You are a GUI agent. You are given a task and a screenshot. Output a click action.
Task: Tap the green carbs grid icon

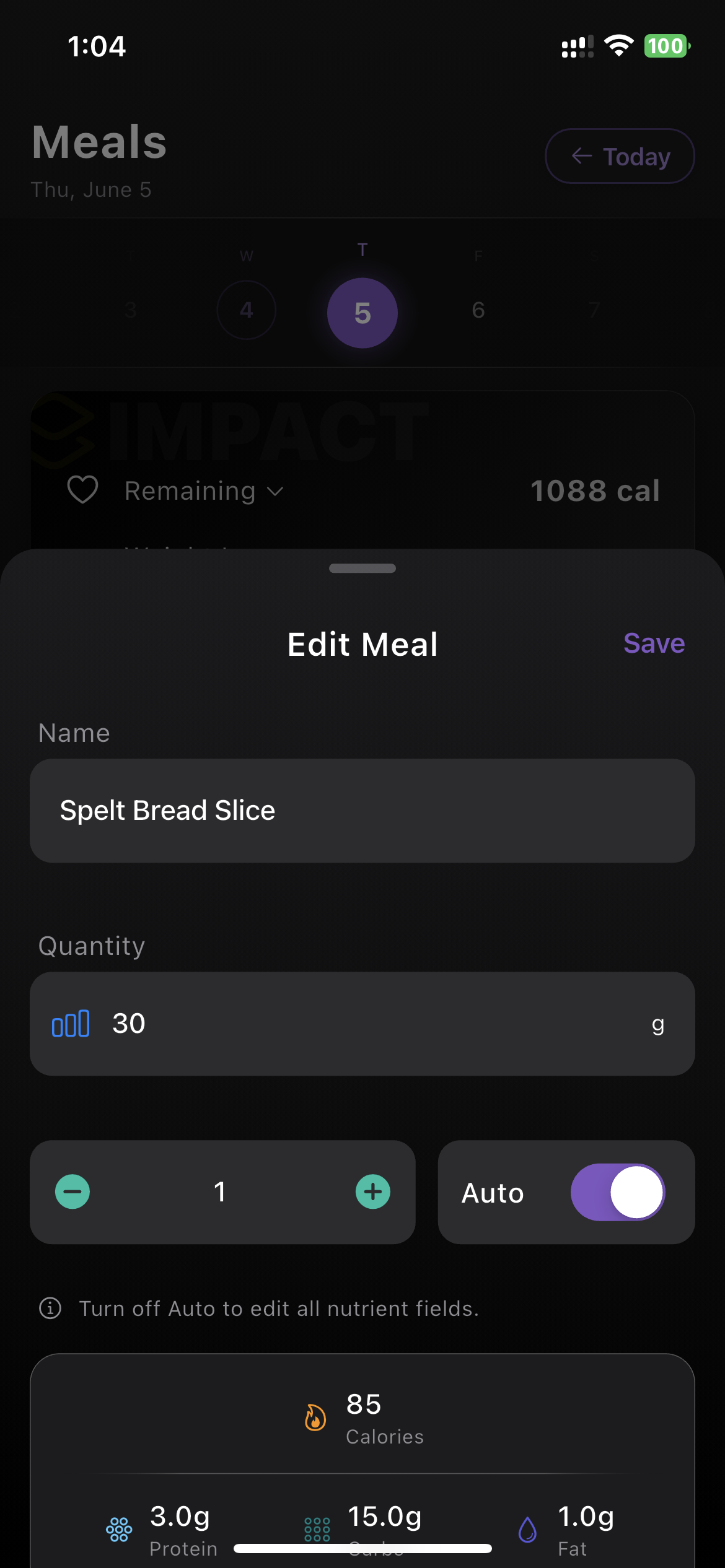coord(317,1530)
